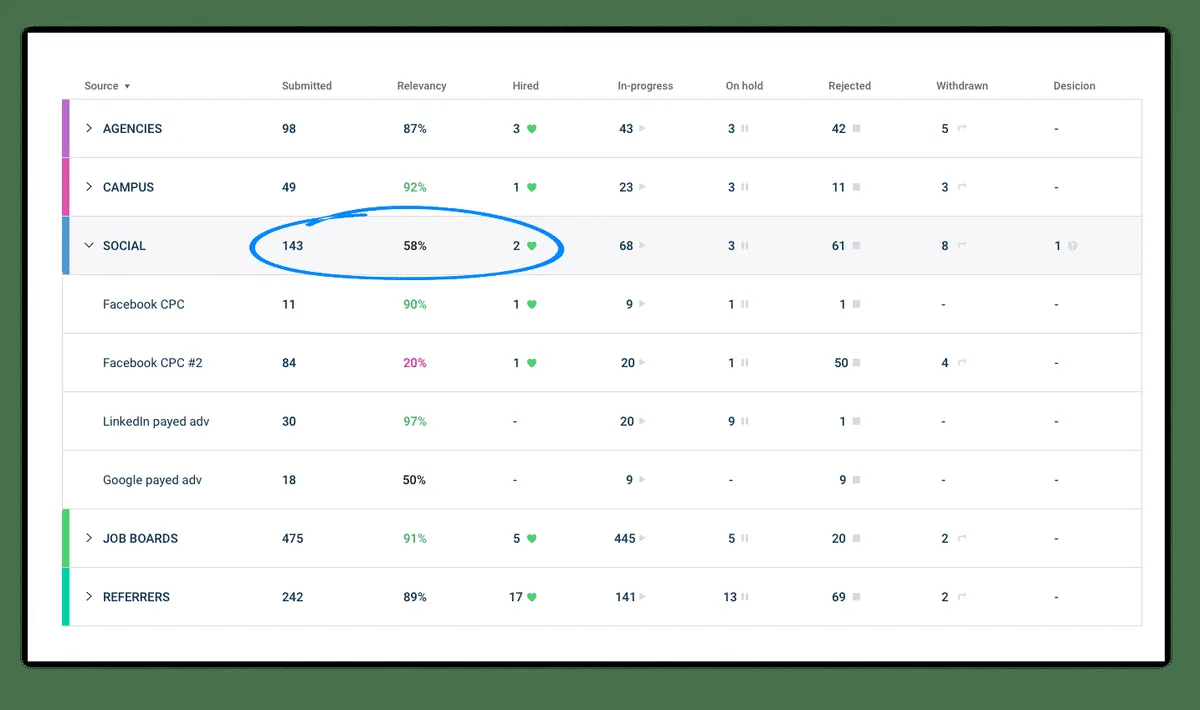Click the 91% relevancy value for JOB BOARDS
The image size is (1200, 710).
click(415, 538)
